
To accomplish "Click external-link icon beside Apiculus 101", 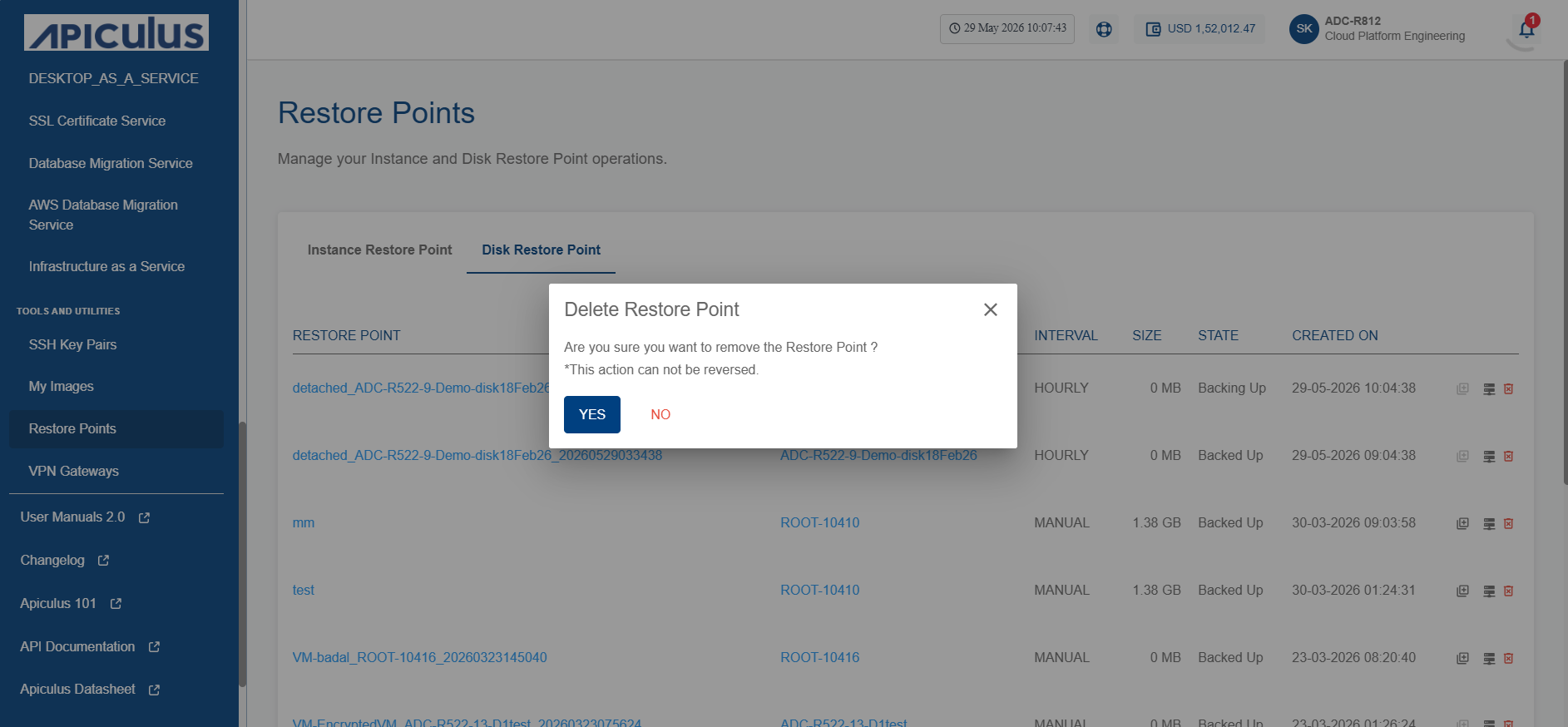I will (x=116, y=604).
